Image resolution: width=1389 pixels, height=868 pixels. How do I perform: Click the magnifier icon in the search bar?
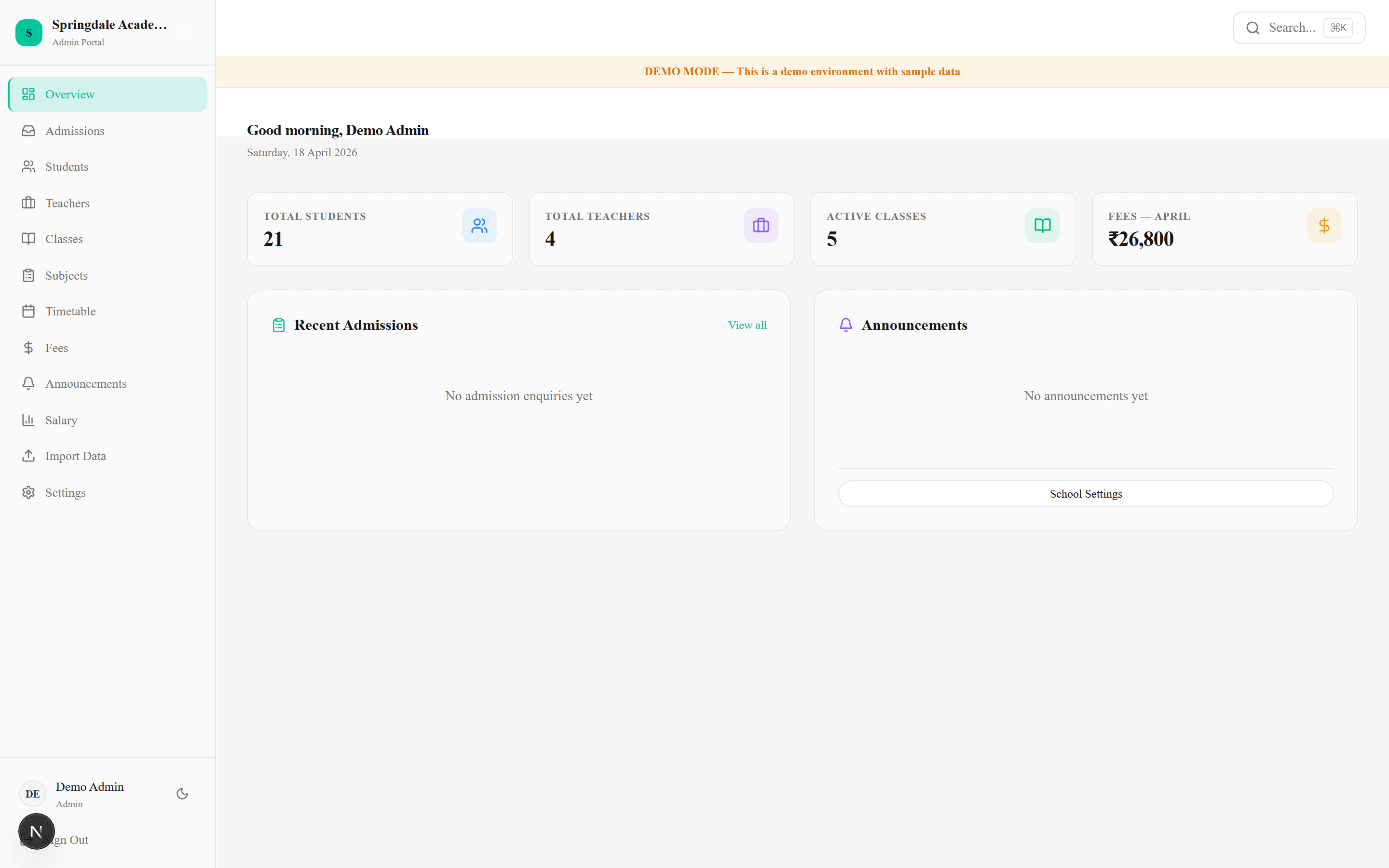(1253, 27)
